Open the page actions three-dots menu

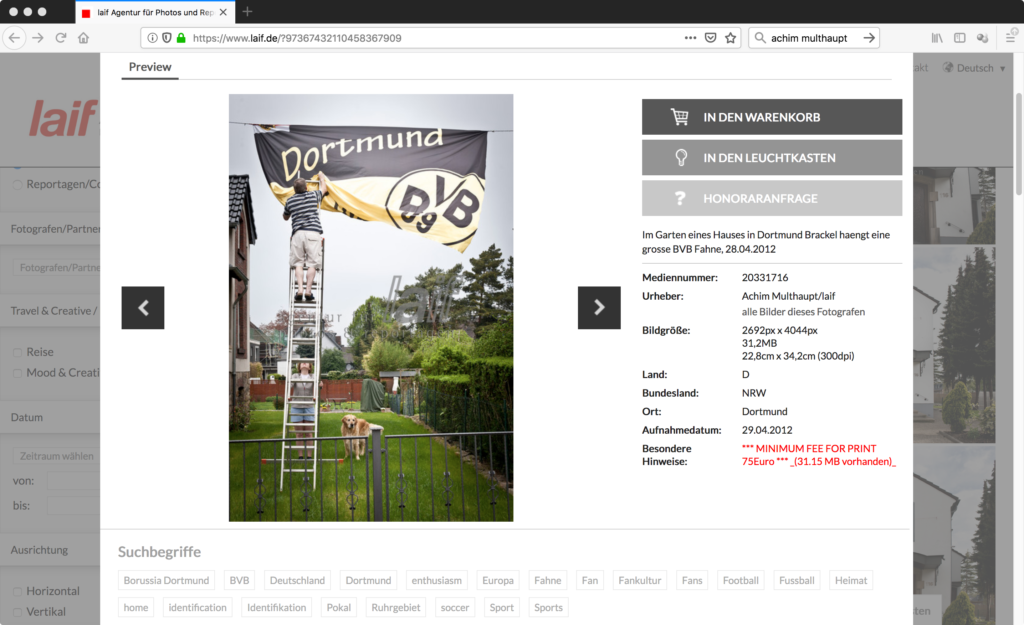point(690,38)
